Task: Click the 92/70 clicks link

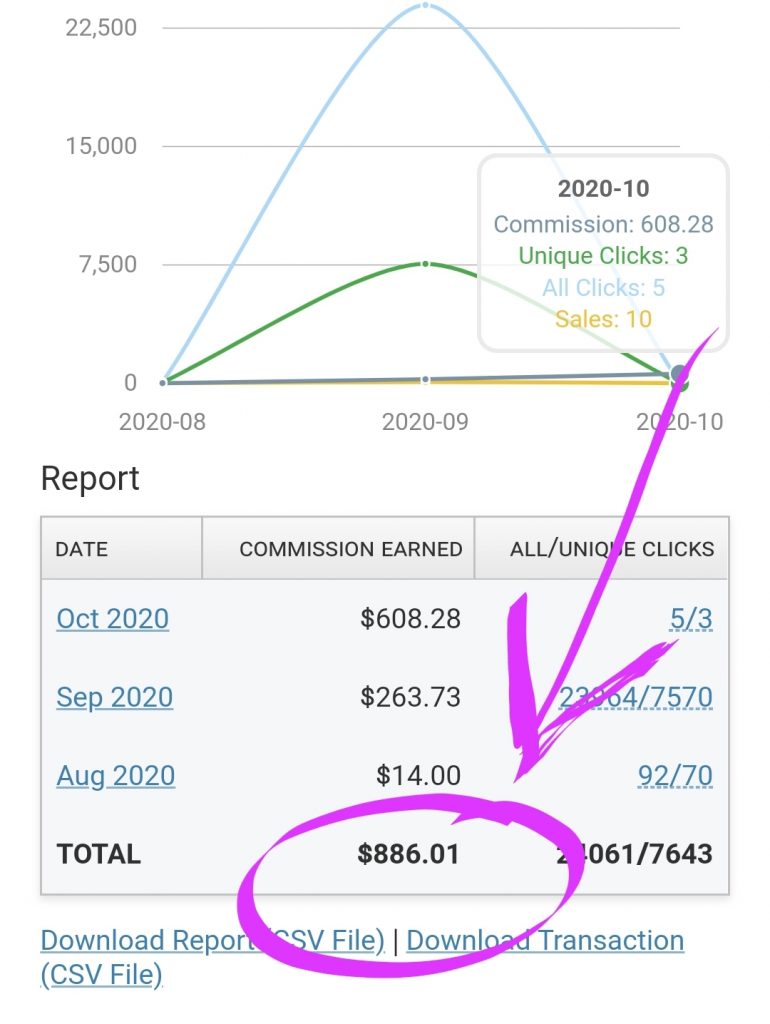Action: point(675,776)
